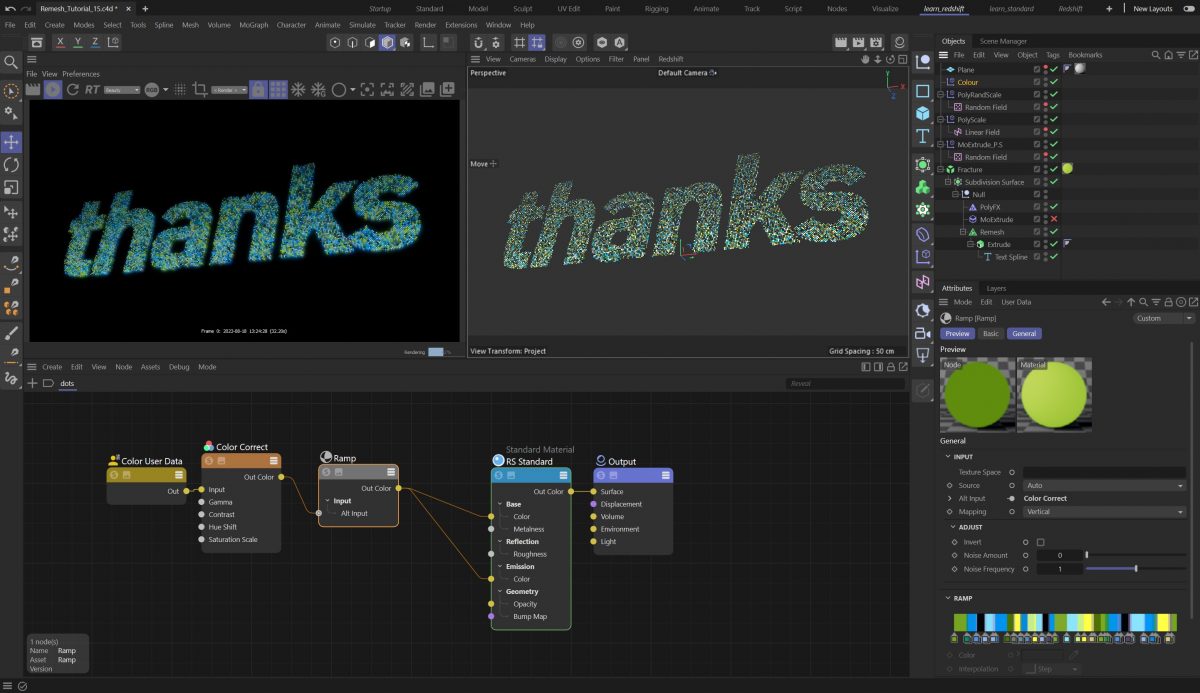Toggle X axis lock
The height and width of the screenshot is (693, 1200).
point(61,42)
